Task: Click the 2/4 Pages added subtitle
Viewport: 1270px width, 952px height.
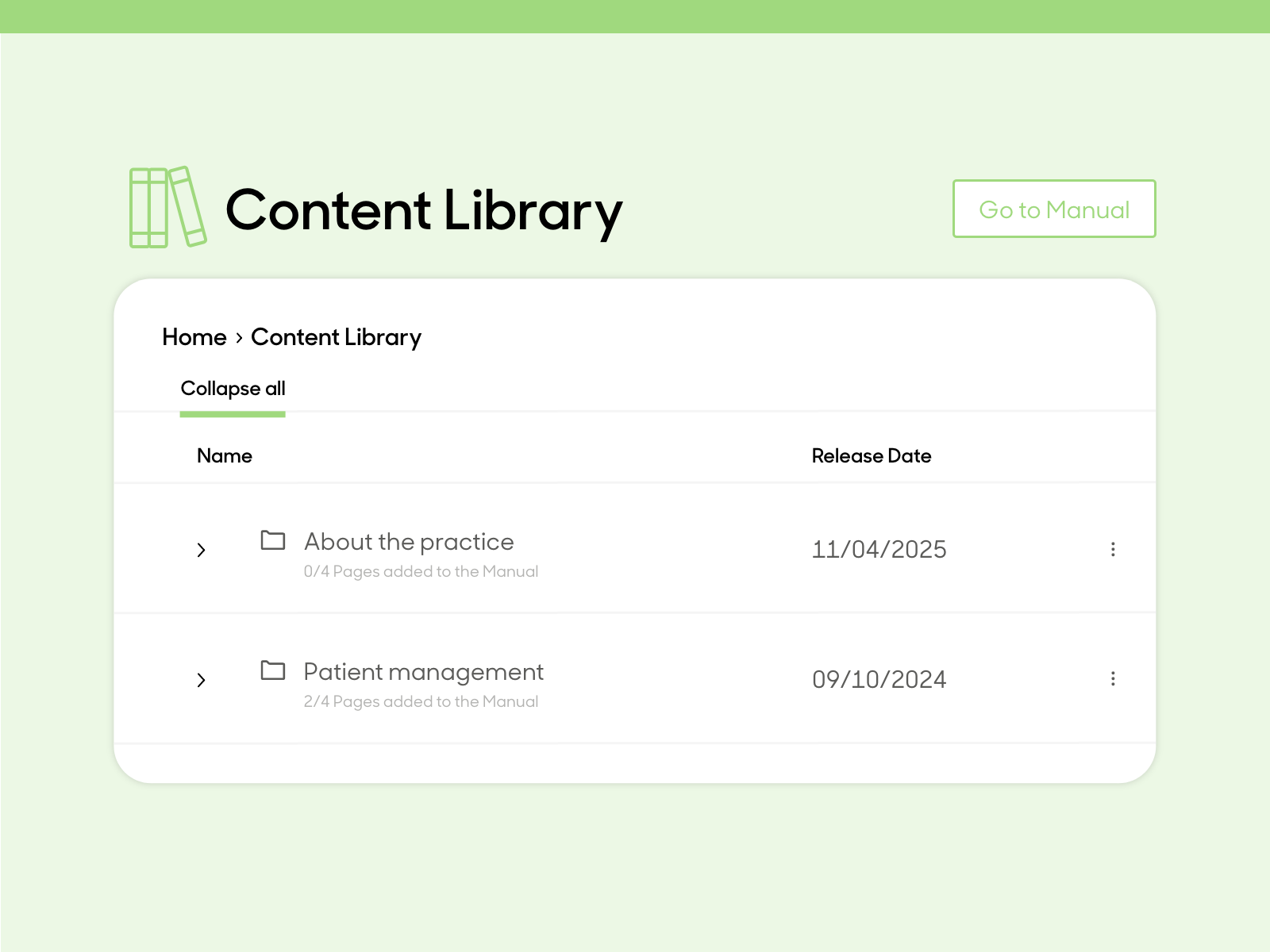Action: point(421,701)
